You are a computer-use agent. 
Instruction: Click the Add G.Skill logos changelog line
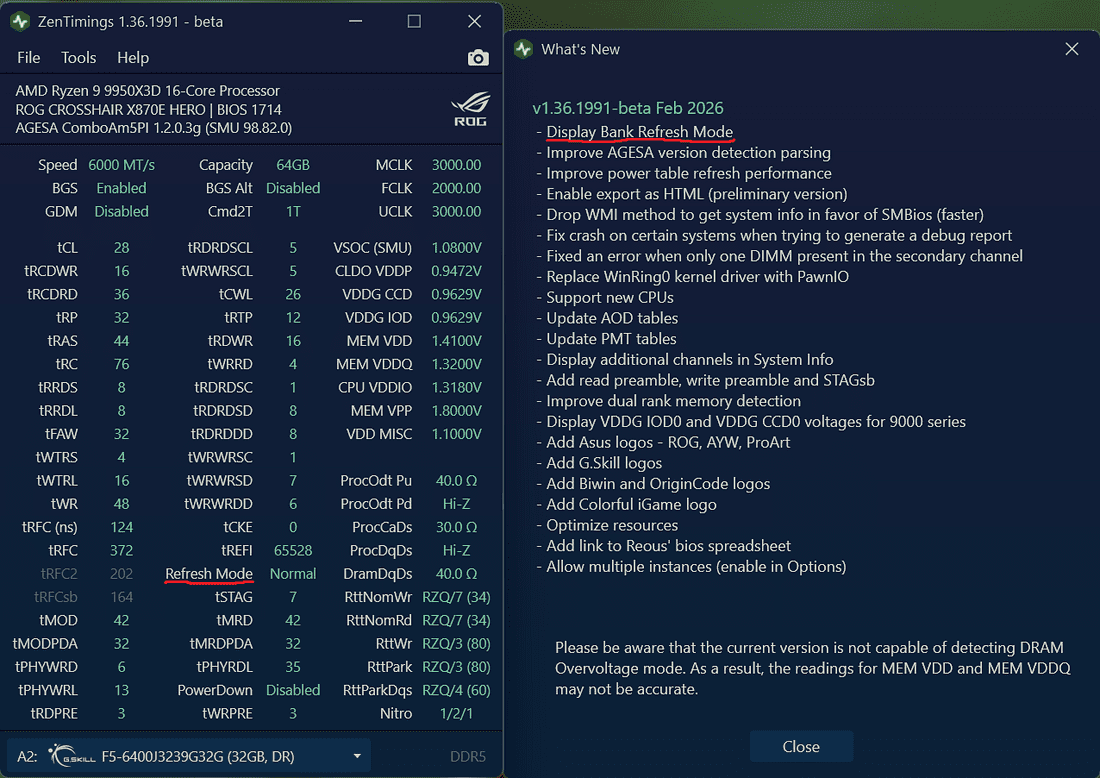click(604, 463)
